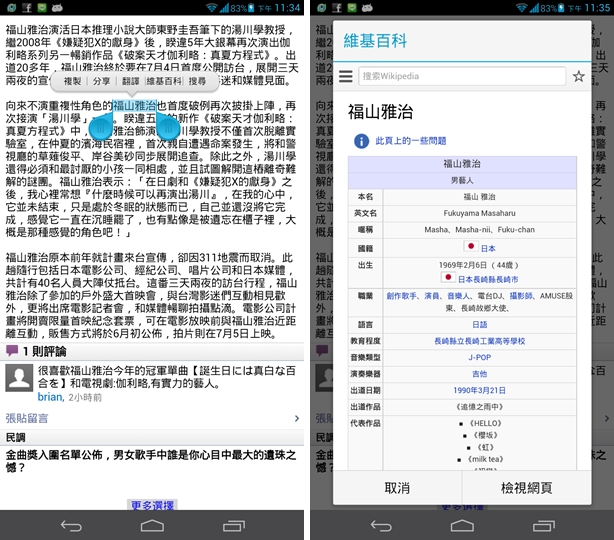Open commenter name brian
This screenshot has height=540, width=614.
coord(51,397)
